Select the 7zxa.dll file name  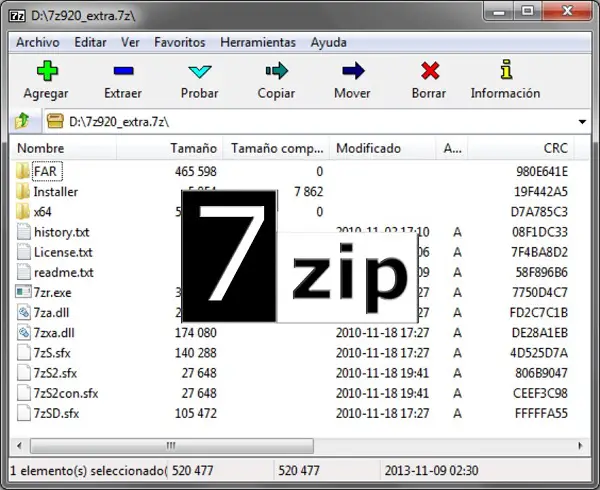pos(54,333)
